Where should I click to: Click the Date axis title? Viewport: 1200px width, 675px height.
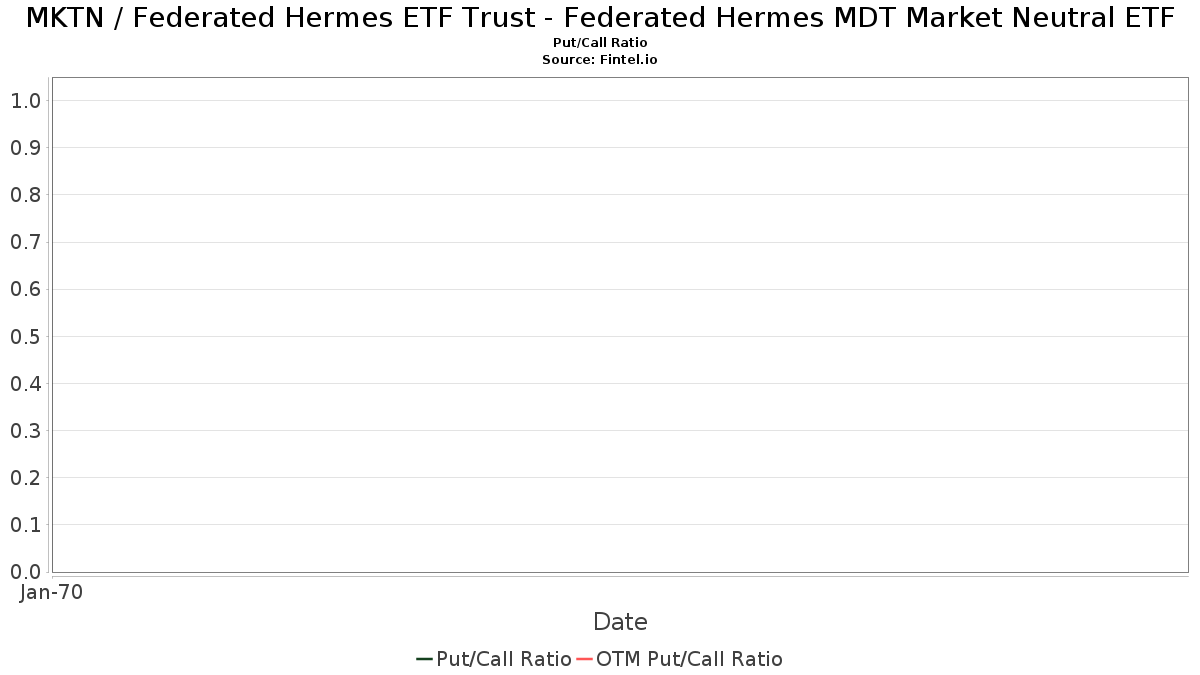tap(620, 622)
